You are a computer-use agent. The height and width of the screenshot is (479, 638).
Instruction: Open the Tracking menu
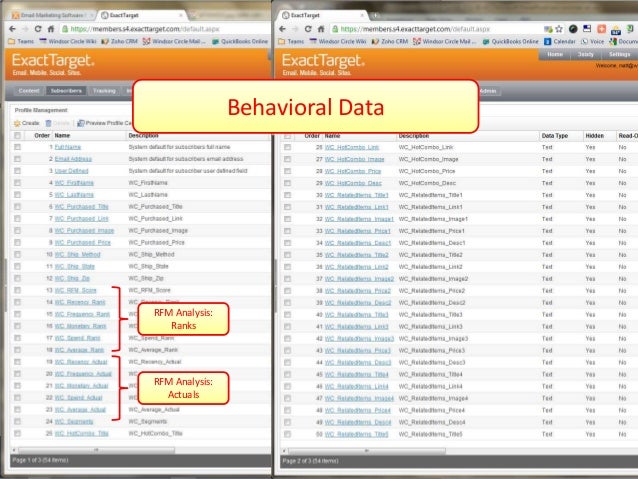point(104,91)
